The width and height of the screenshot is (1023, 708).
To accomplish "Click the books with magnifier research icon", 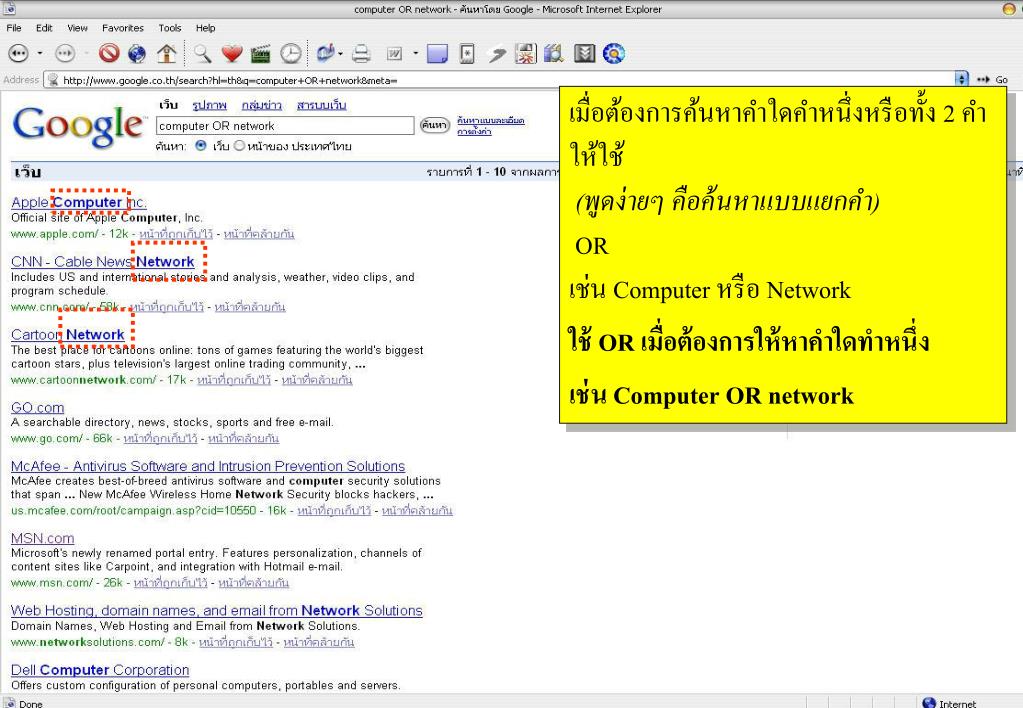I will (x=553, y=54).
